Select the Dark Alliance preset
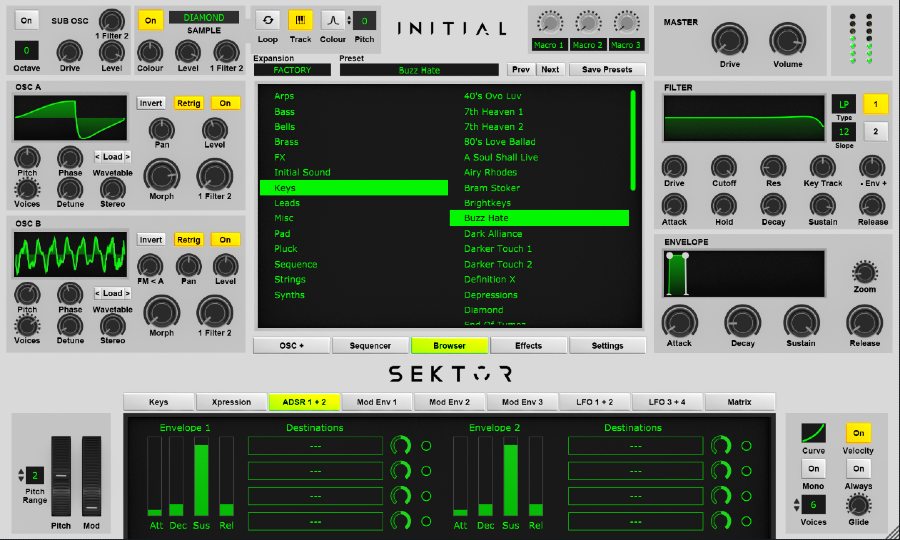This screenshot has width=900, height=540. 493,234
